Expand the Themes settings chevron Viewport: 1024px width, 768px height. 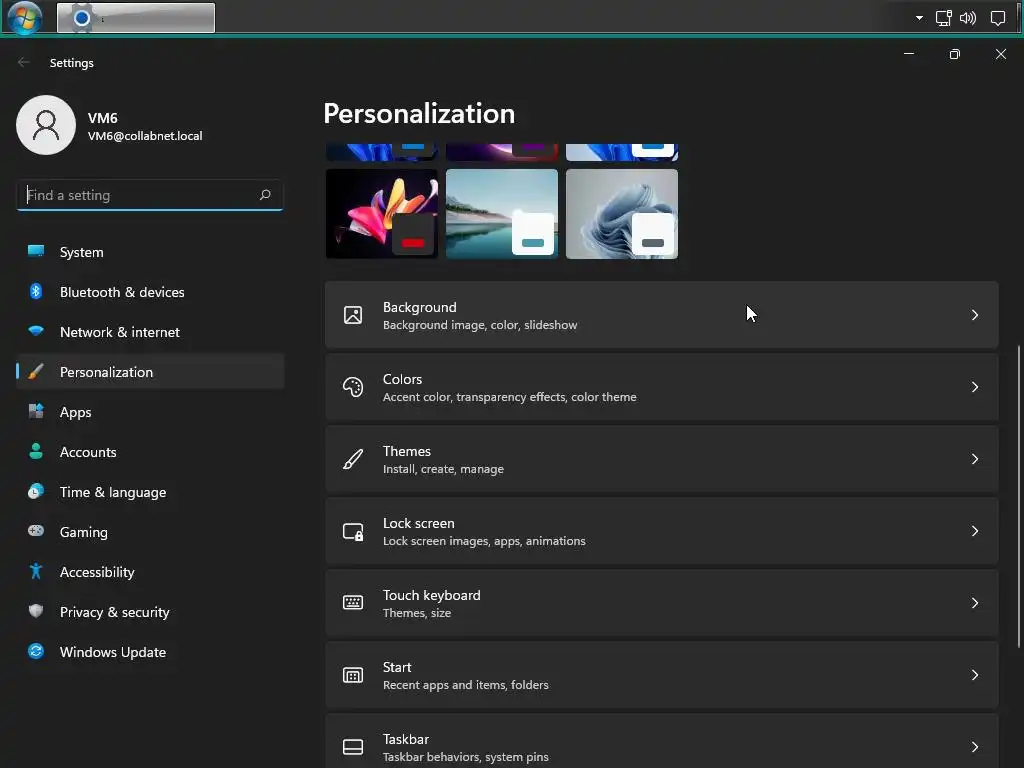point(974,459)
